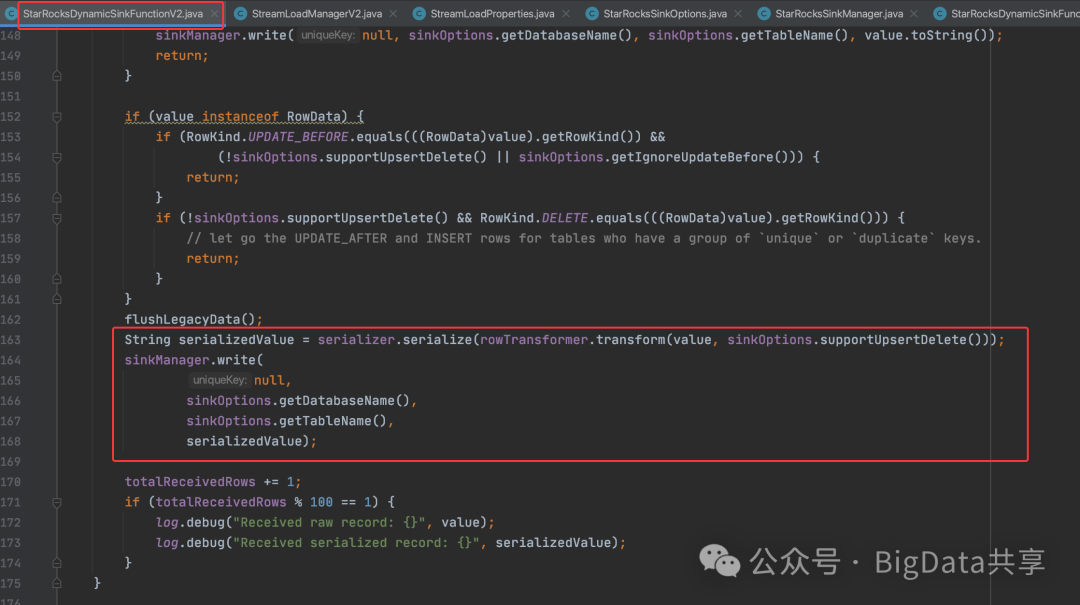This screenshot has height=605, width=1080.
Task: Close the StreamLoadProperties.java tab
Action: [x=566, y=14]
